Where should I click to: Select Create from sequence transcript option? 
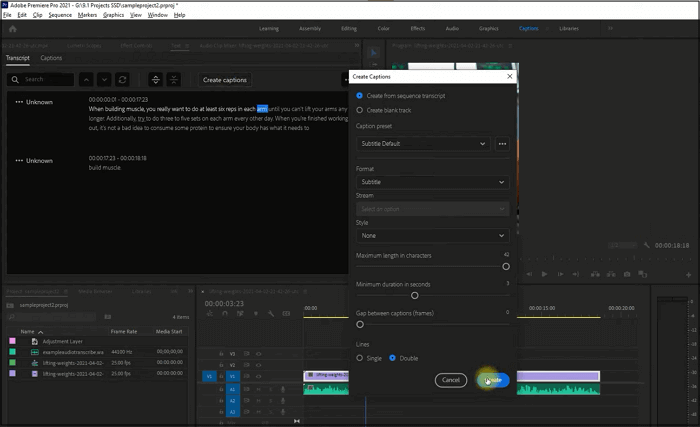(360, 96)
